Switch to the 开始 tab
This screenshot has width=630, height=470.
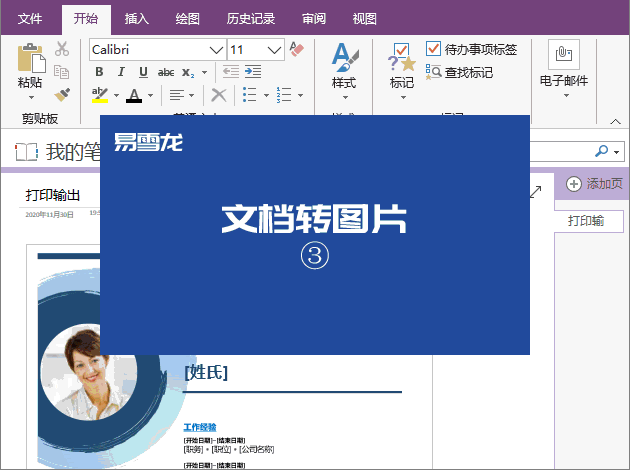pyautogui.click(x=86, y=18)
